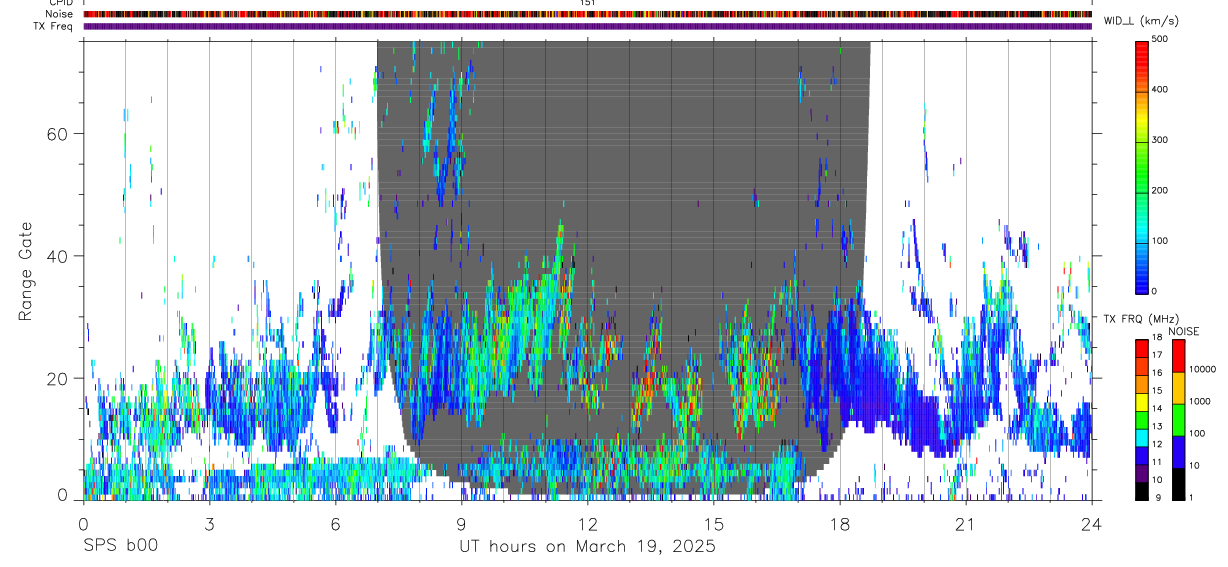Pick the spectral width rainbow colorbar

tap(1142, 166)
